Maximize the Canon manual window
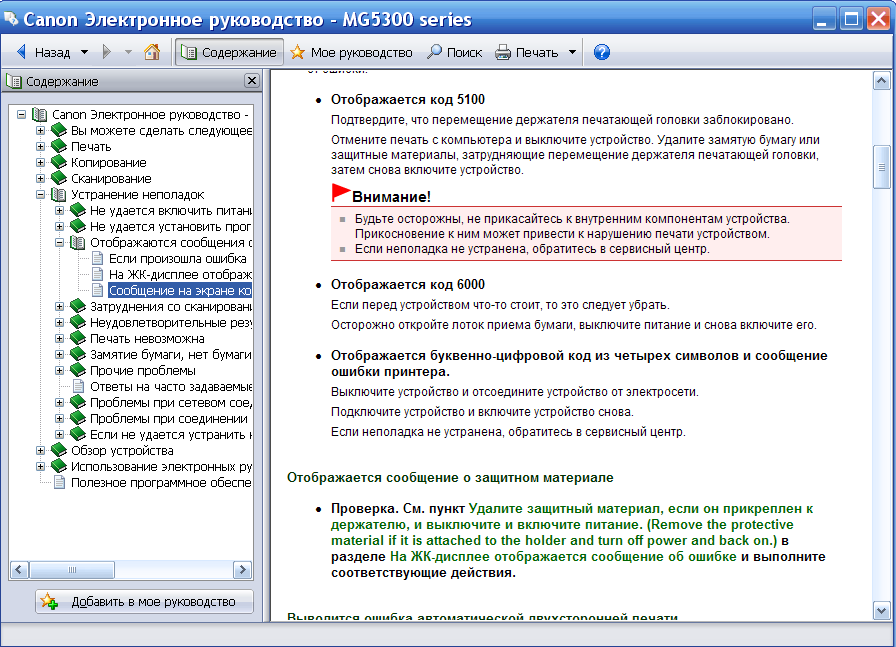Screen dimensions: 896x647 pos(851,19)
